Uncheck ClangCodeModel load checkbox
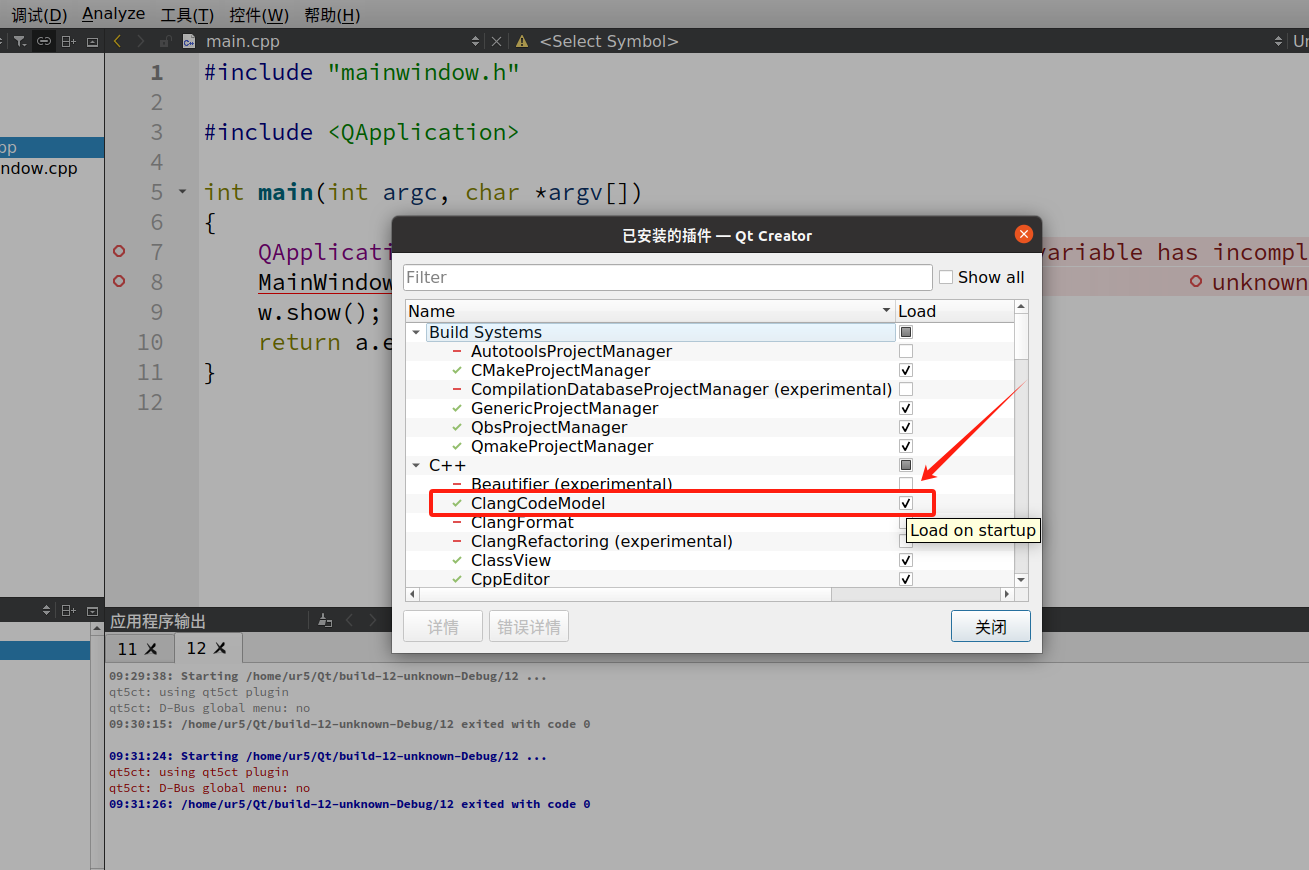1309x870 pixels. [906, 503]
